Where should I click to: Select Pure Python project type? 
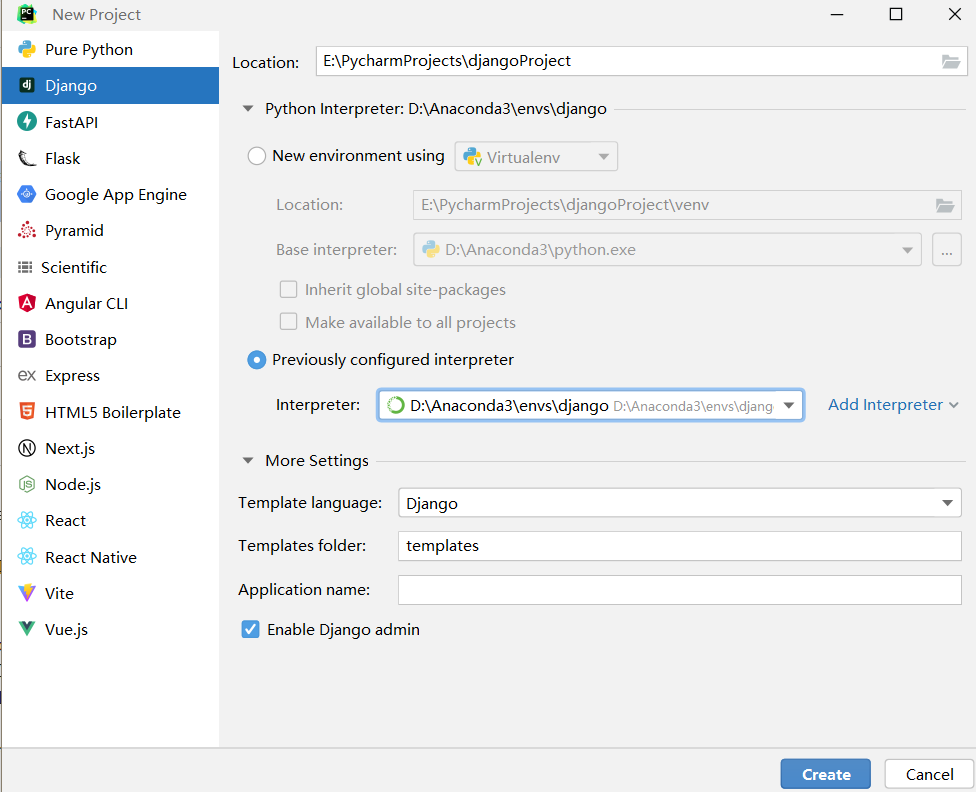(88, 50)
